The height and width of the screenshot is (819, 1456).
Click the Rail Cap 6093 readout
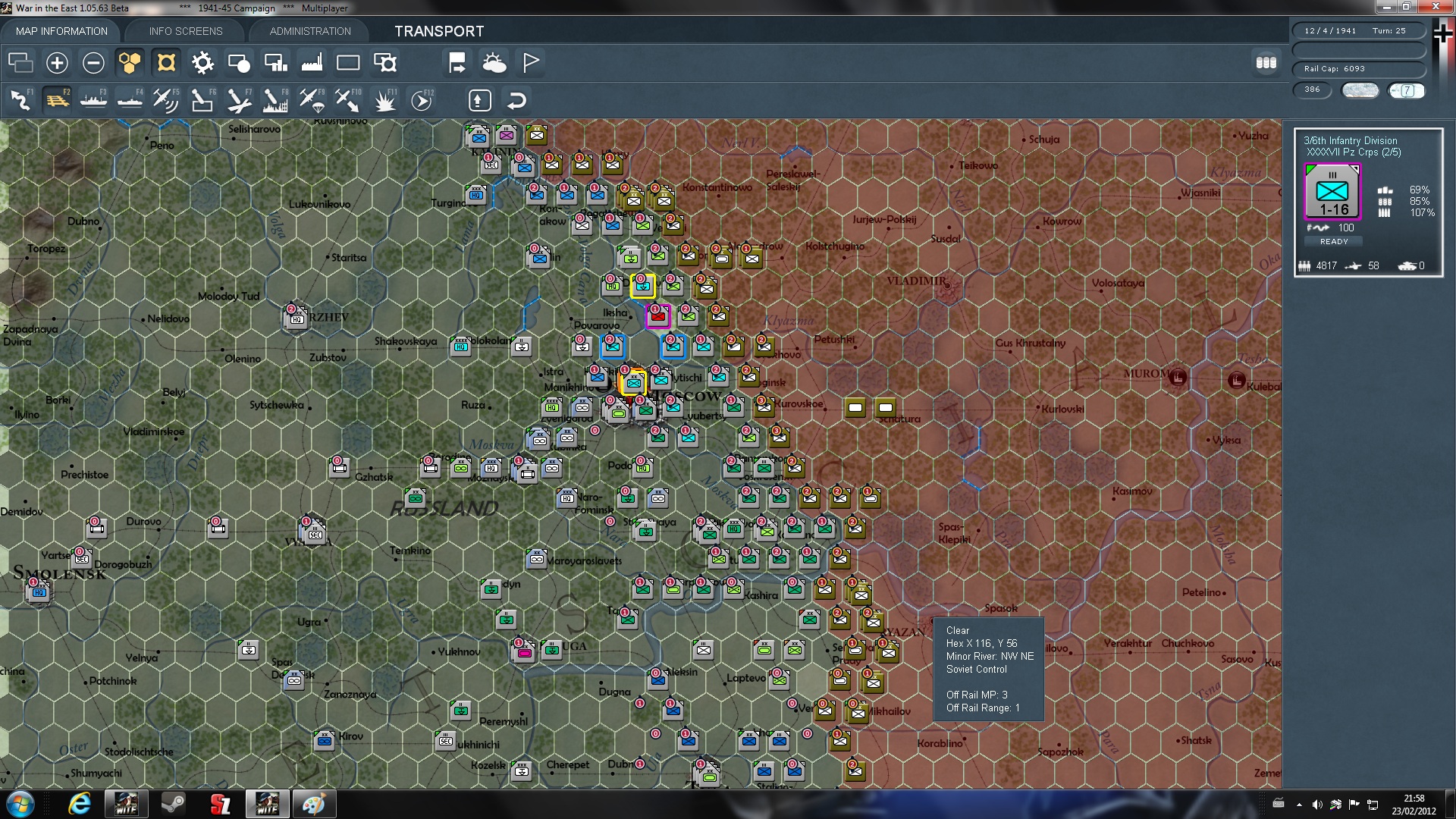click(x=1358, y=69)
